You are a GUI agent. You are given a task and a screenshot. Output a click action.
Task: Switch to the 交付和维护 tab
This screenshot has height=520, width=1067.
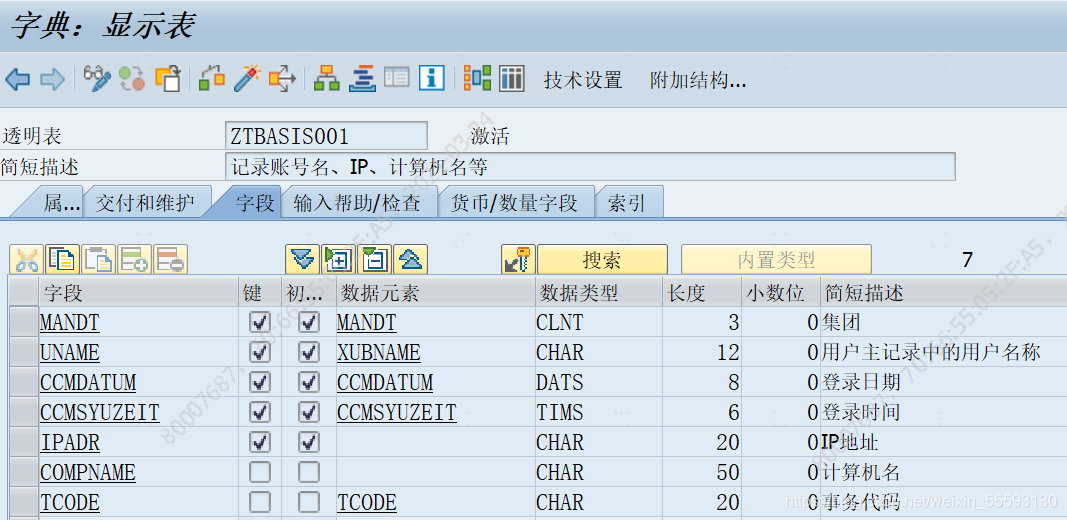pyautogui.click(x=144, y=202)
